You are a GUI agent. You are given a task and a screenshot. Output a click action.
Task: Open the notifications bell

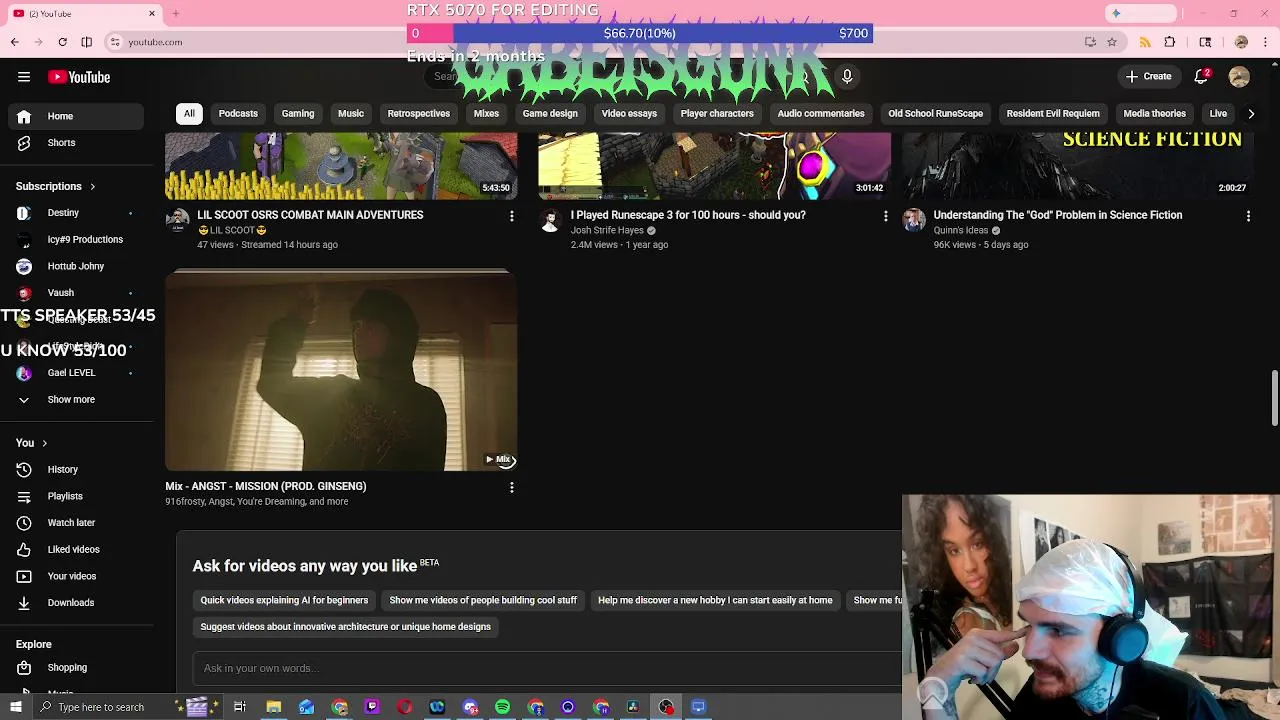1202,76
